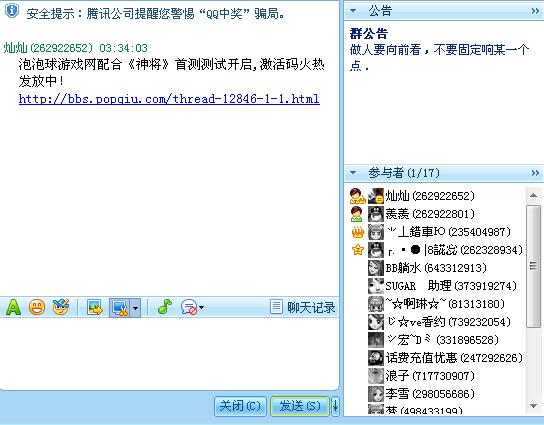This screenshot has height=425, width=544.
Task: Click the participants list scrollbar thumb
Action: pos(533,266)
